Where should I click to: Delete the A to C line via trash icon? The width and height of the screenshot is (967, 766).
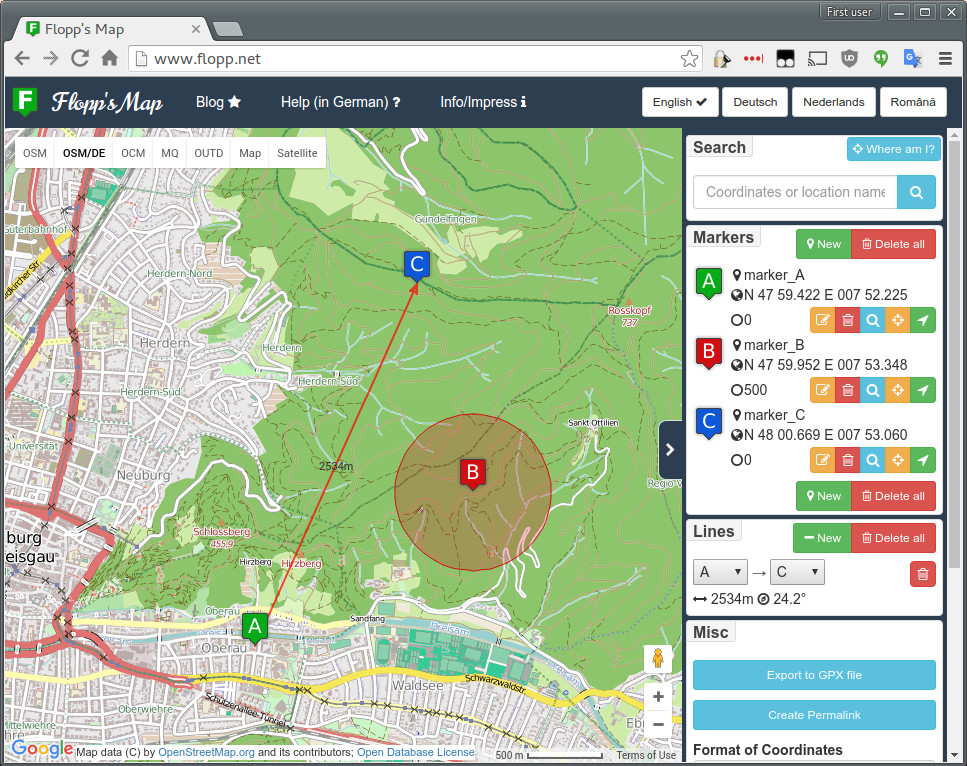pyautogui.click(x=922, y=574)
